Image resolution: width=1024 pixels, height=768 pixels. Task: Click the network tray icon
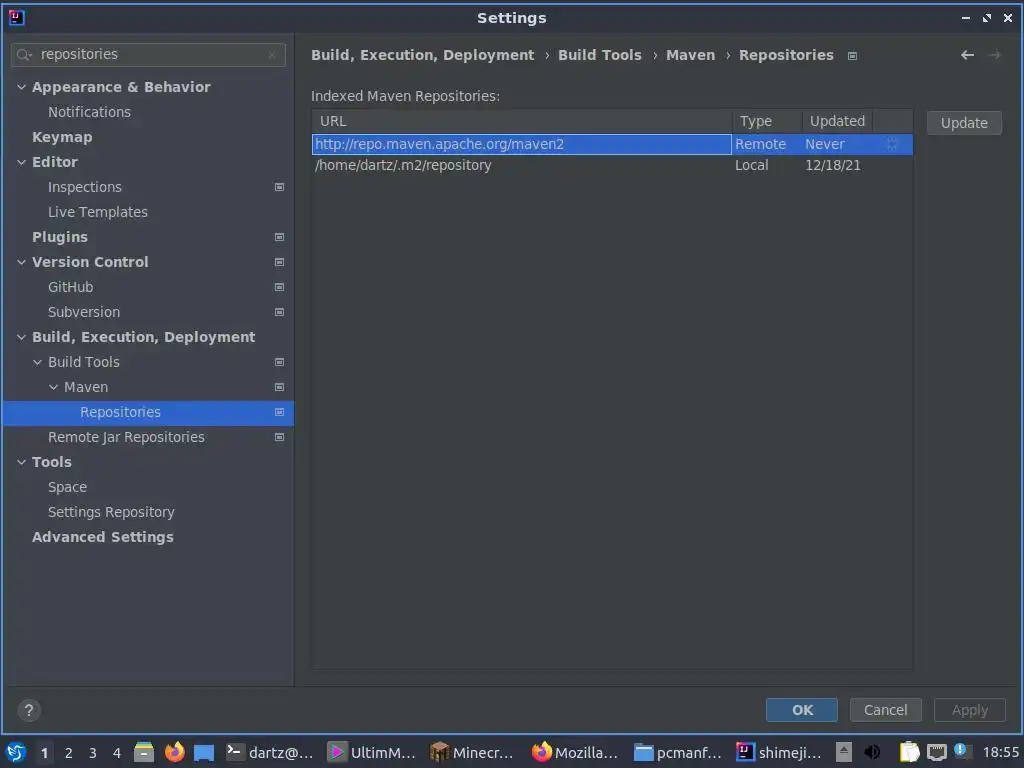pos(936,752)
